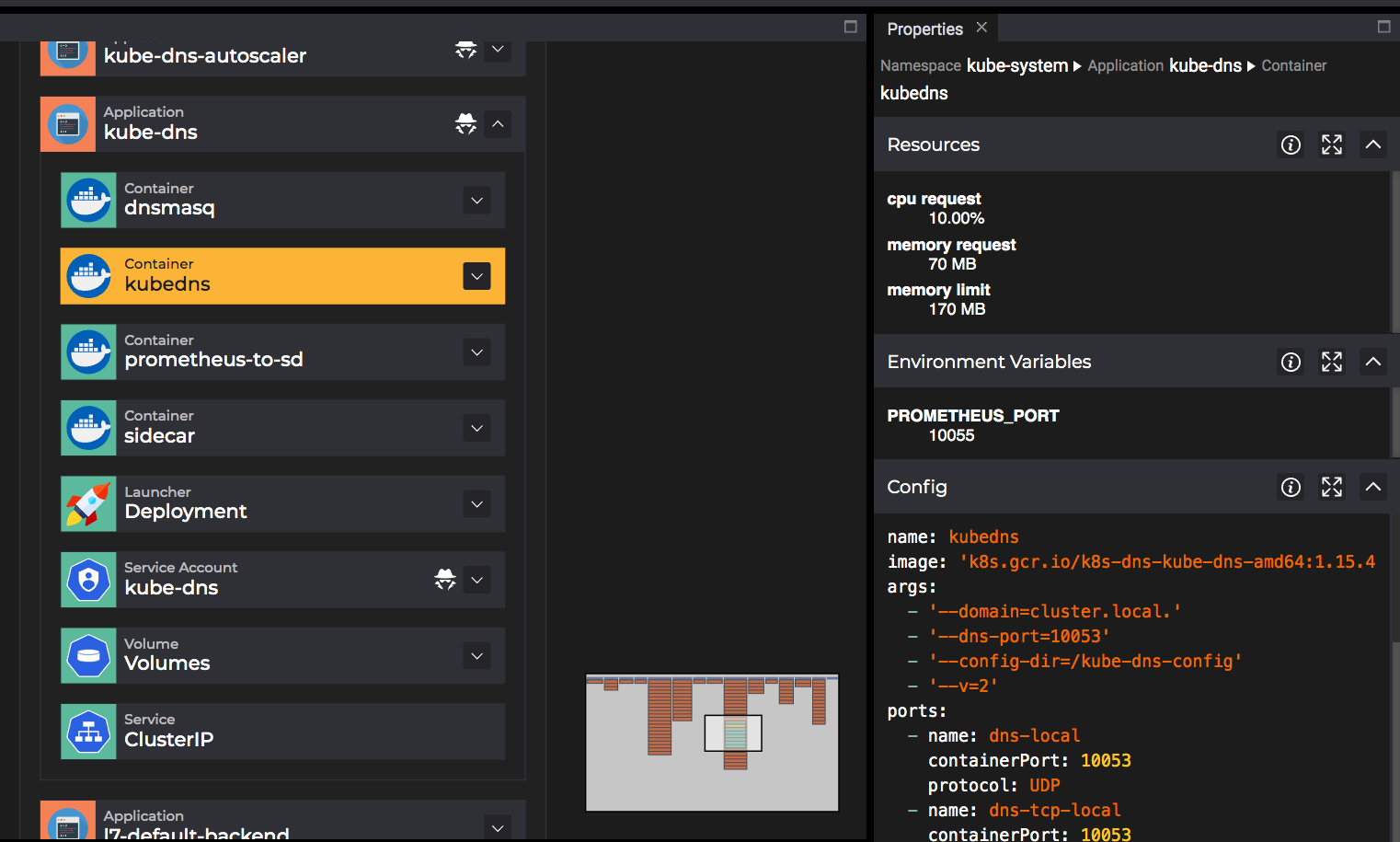Click the minimap overview thumbnail
This screenshot has height=842, width=1400.
[712, 743]
